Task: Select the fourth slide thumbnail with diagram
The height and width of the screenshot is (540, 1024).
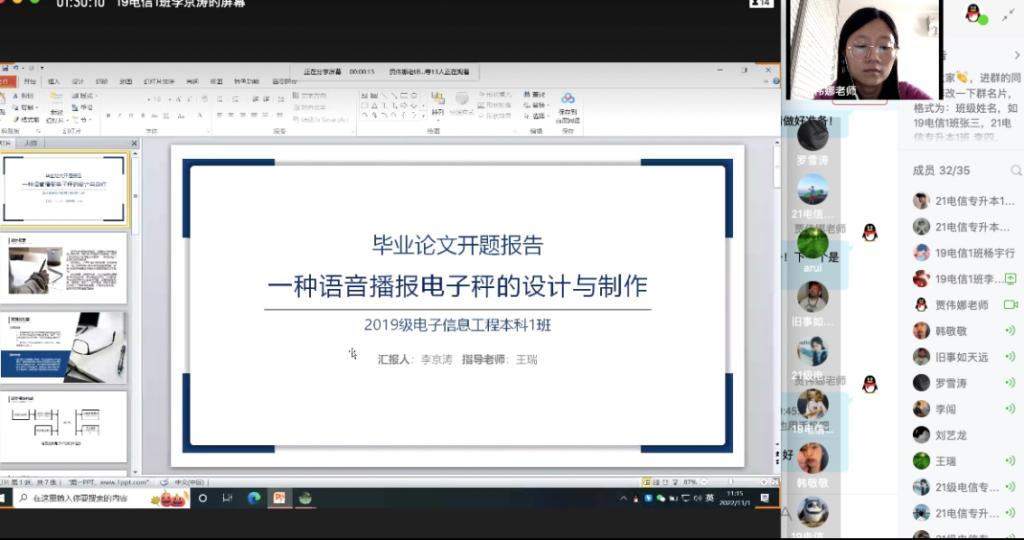Action: (65, 425)
